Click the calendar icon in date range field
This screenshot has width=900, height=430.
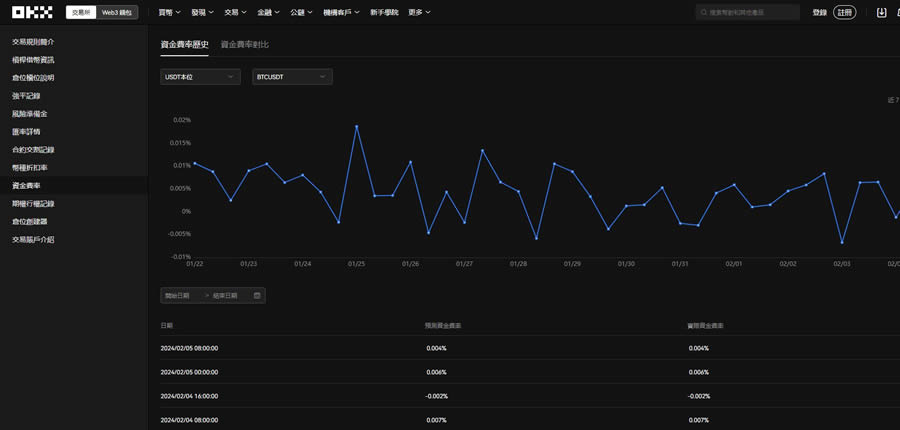coord(257,296)
